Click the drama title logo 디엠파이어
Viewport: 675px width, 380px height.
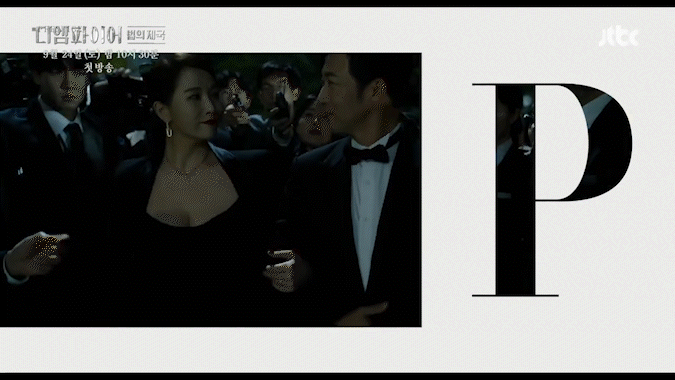(x=77, y=35)
